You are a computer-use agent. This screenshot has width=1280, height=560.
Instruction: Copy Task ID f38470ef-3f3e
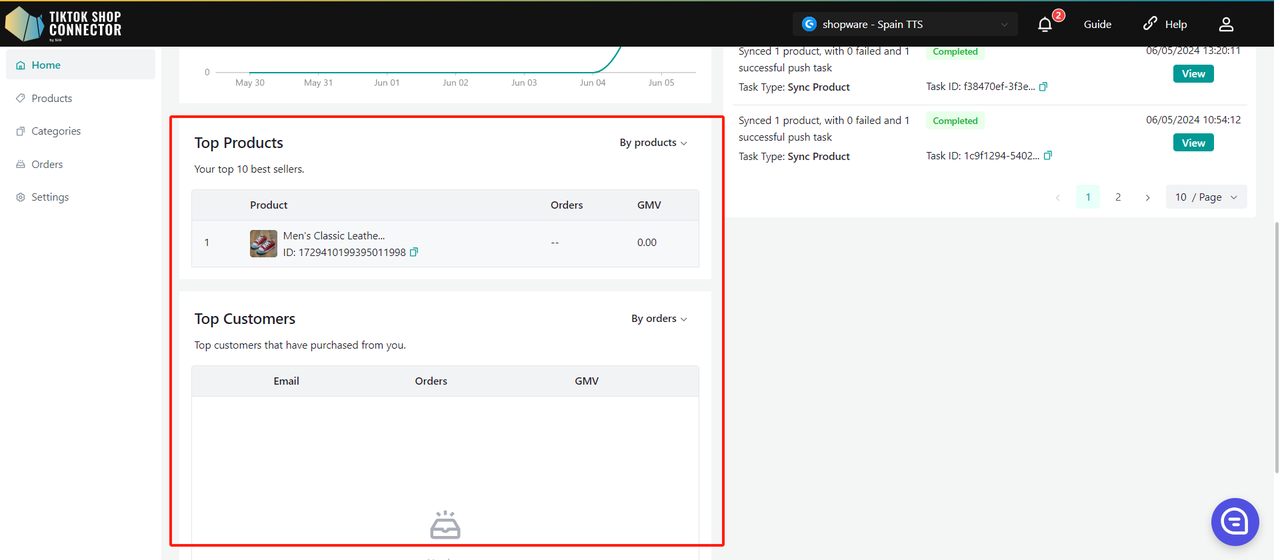click(1043, 87)
